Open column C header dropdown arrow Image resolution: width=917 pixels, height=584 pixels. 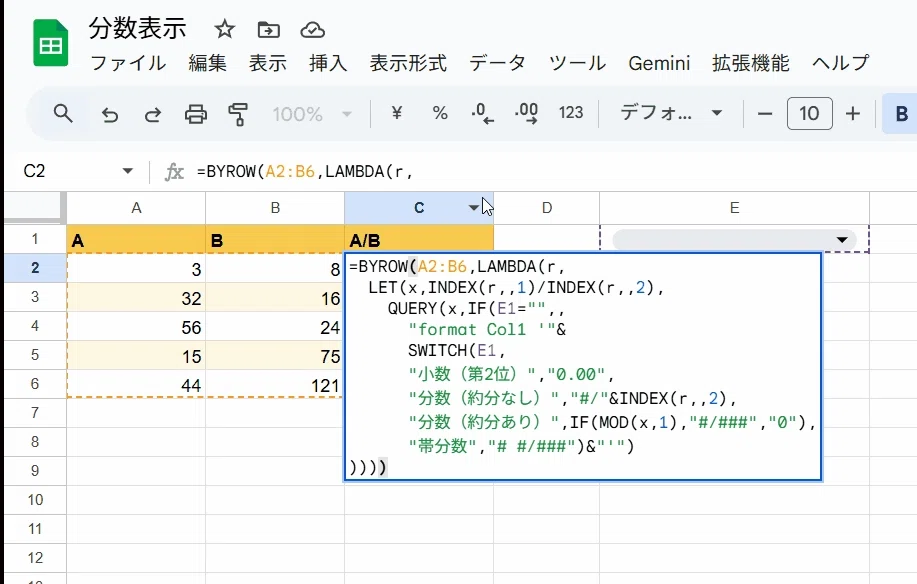click(x=474, y=208)
